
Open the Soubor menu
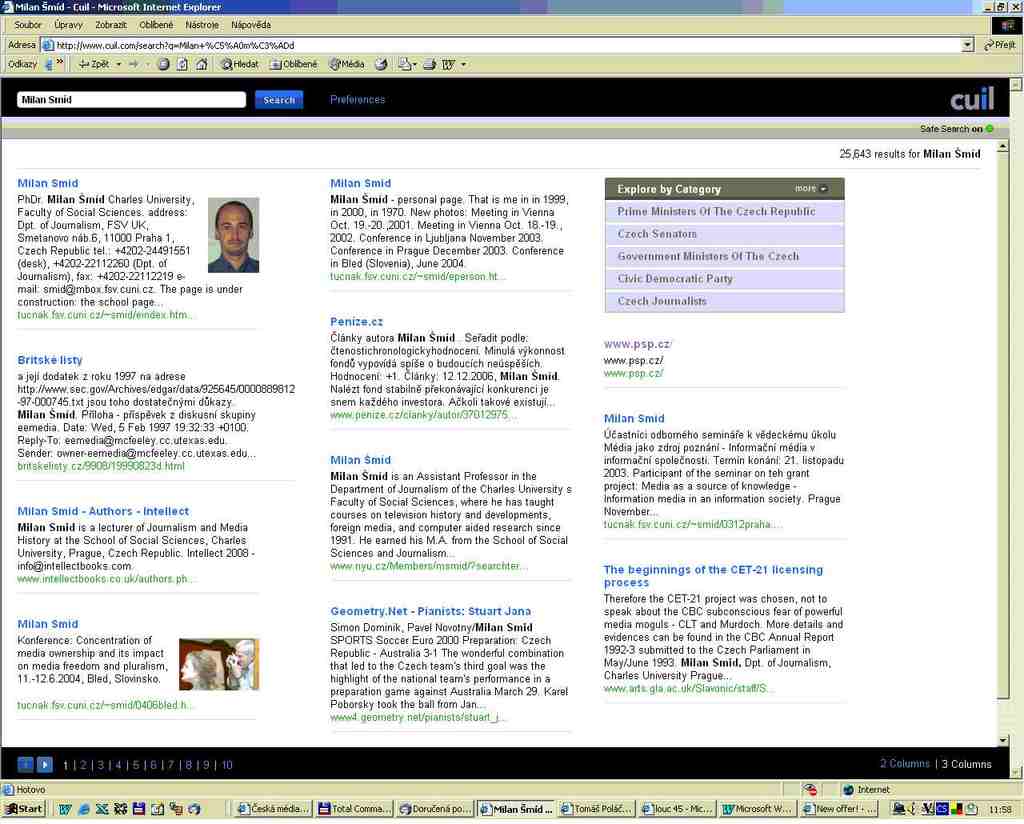[28, 25]
